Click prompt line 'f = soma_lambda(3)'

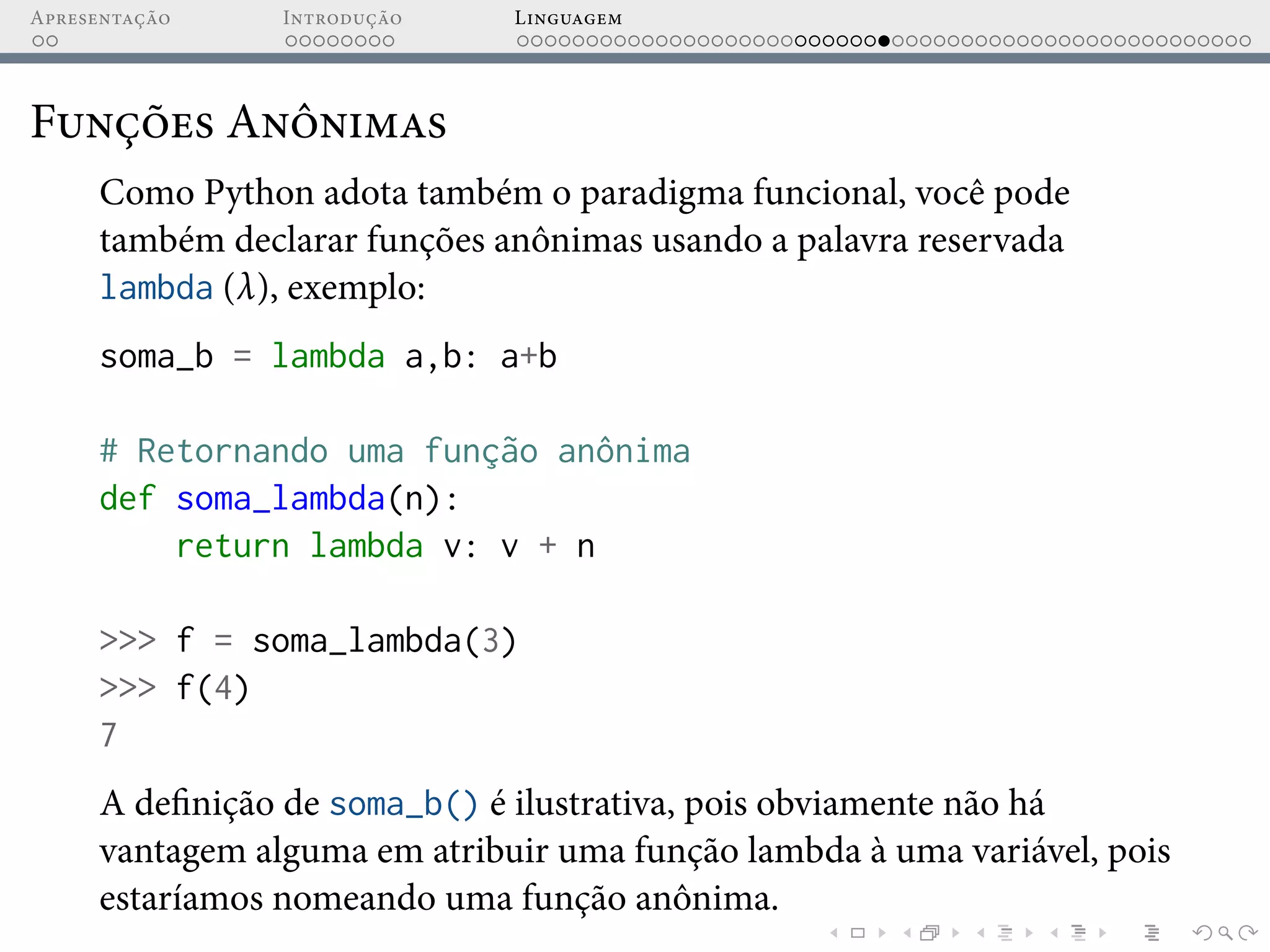pos(308,641)
